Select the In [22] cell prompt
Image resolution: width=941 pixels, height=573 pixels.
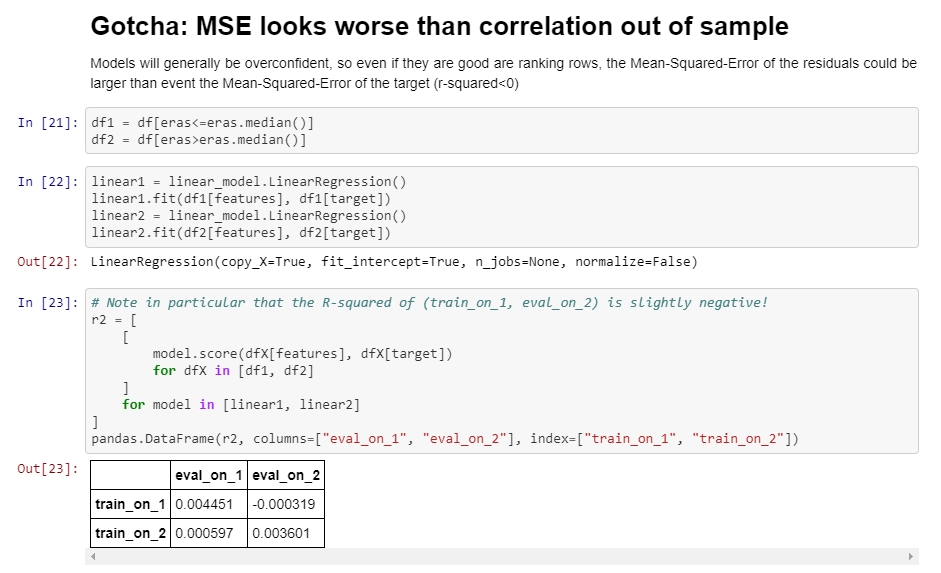tap(48, 182)
